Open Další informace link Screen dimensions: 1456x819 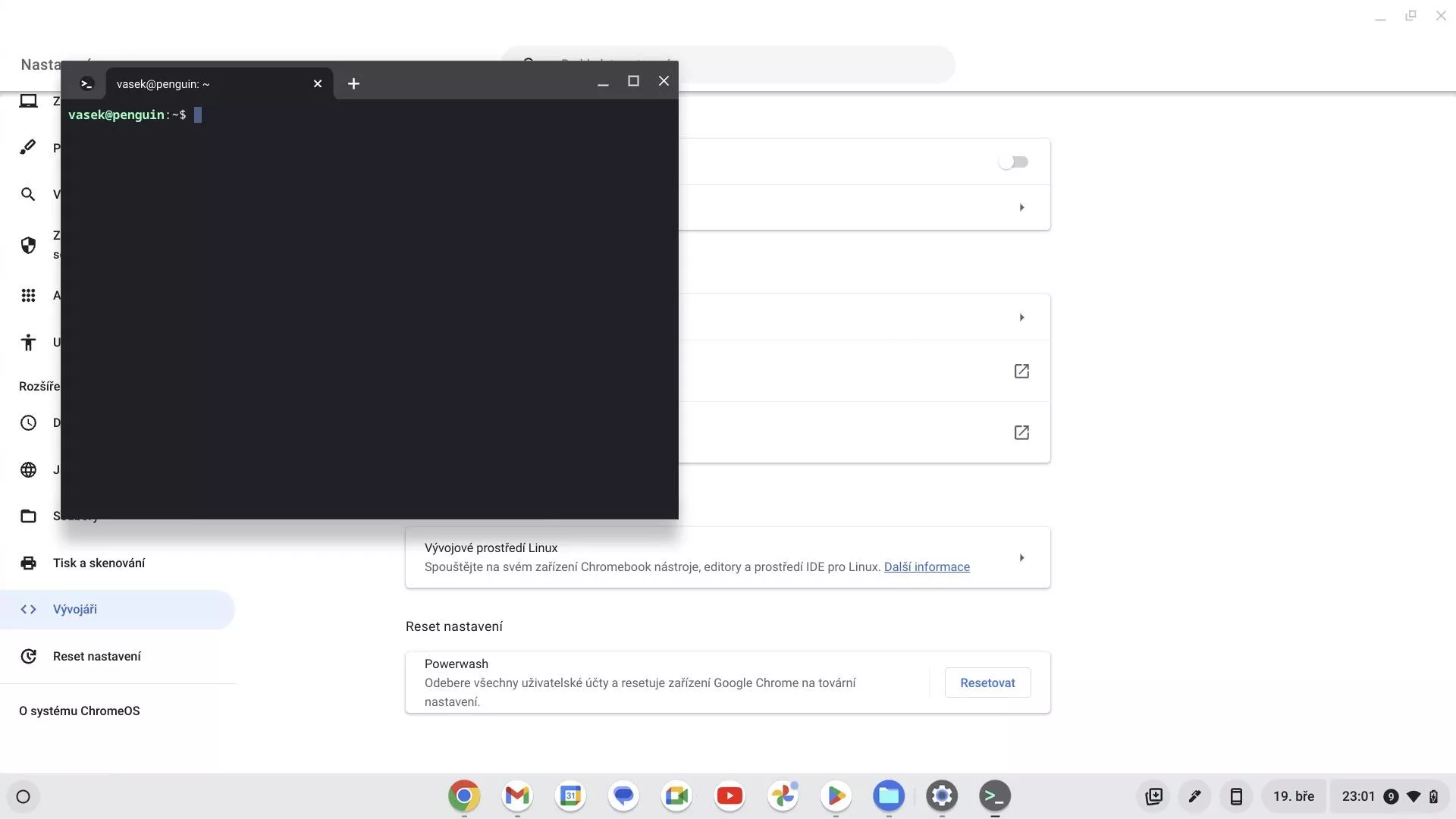tap(927, 566)
